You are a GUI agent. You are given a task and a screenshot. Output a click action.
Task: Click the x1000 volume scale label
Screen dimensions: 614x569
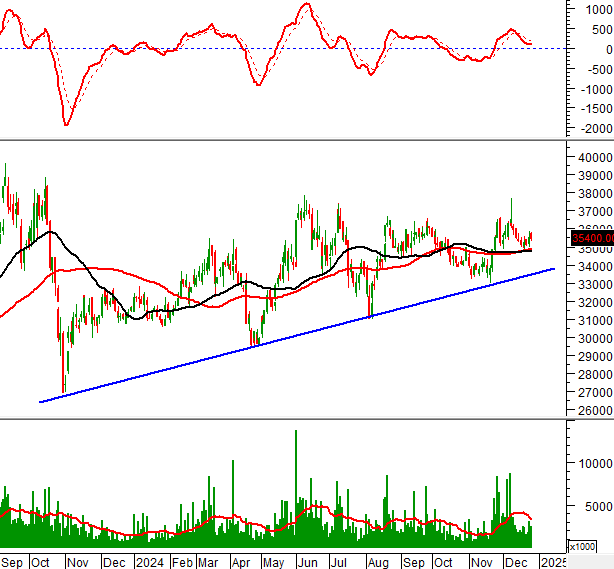pyautogui.click(x=580, y=546)
